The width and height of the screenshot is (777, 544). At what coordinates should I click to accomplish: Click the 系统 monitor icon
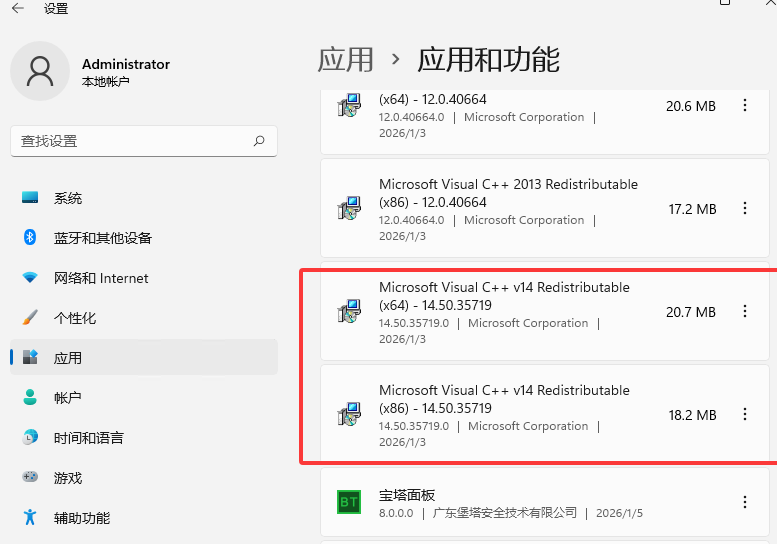coord(30,198)
